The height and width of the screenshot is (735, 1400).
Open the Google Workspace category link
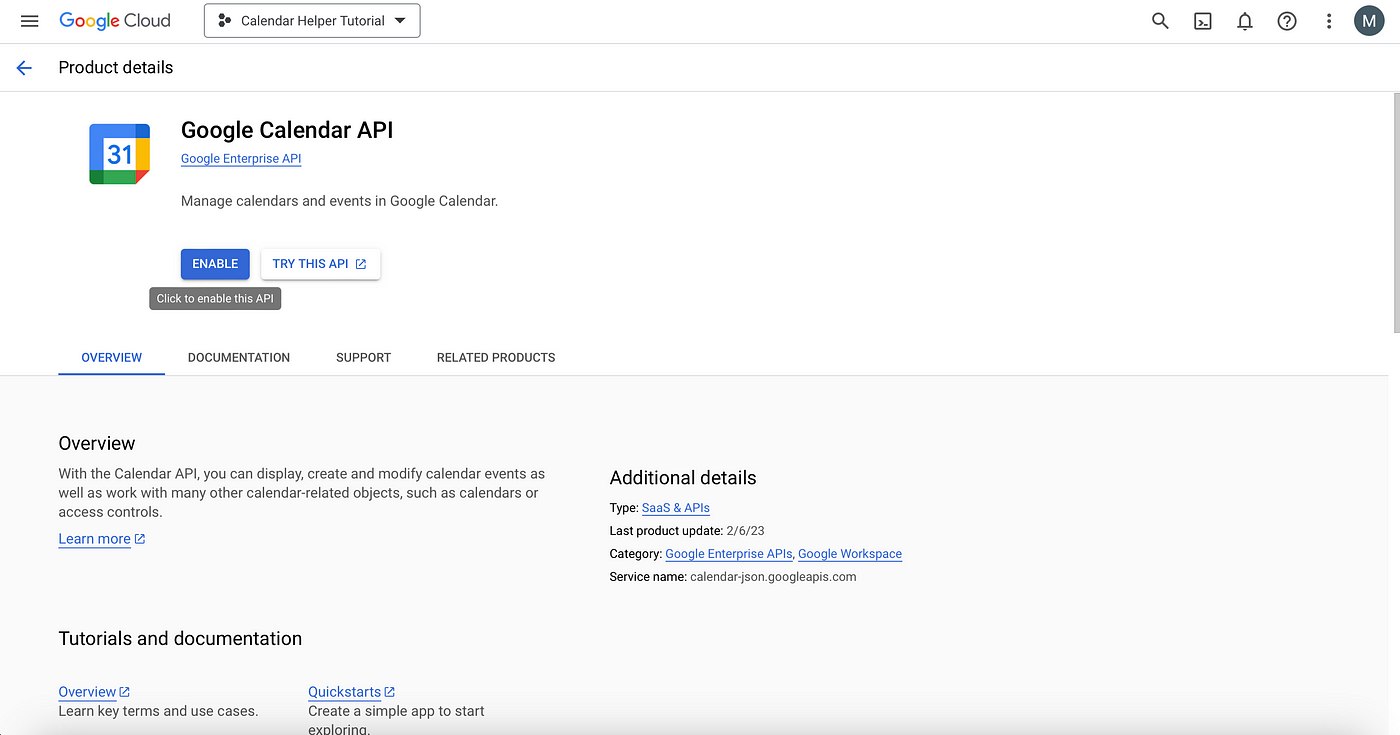point(850,554)
